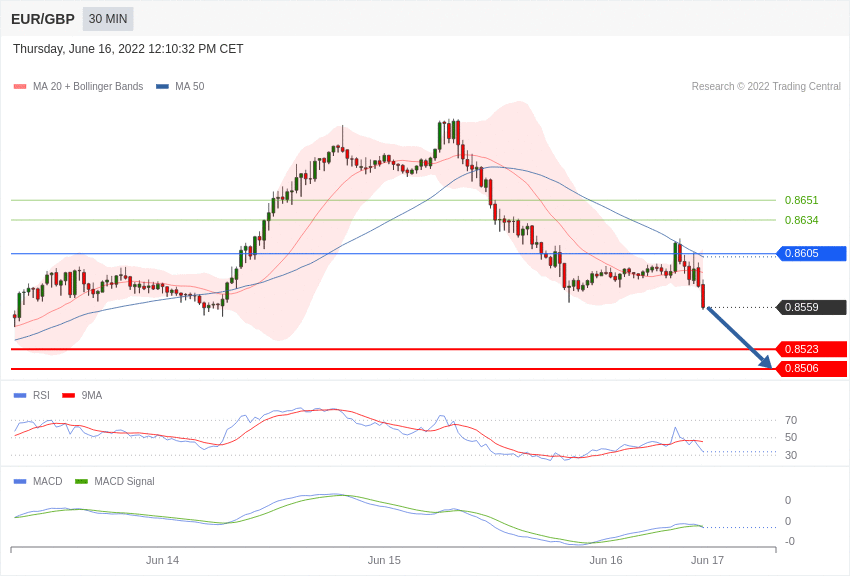This screenshot has width=850, height=576.
Task: Click the MACD legend label
Action: (48, 481)
